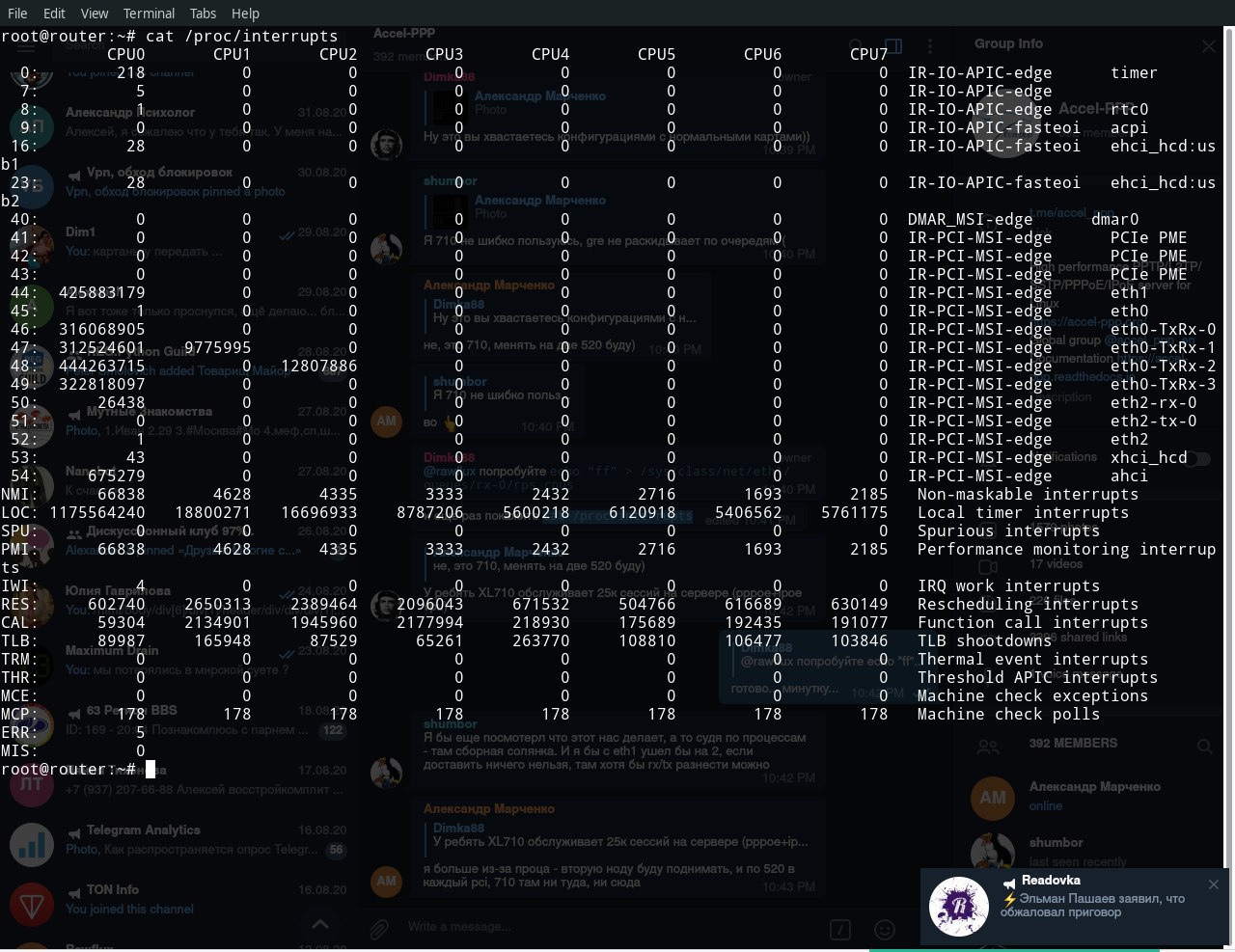Click the 'rtc0' device name

pyautogui.click(x=1129, y=110)
